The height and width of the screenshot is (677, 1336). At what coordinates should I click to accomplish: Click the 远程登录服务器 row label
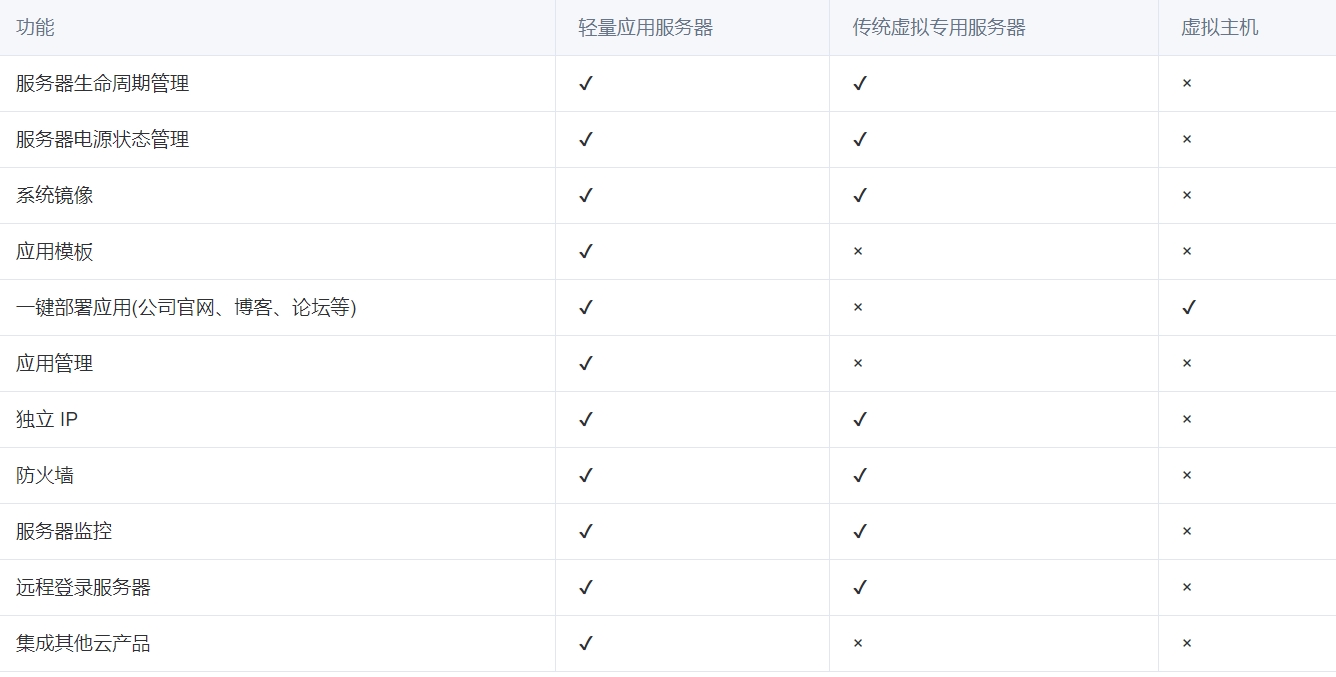83,588
